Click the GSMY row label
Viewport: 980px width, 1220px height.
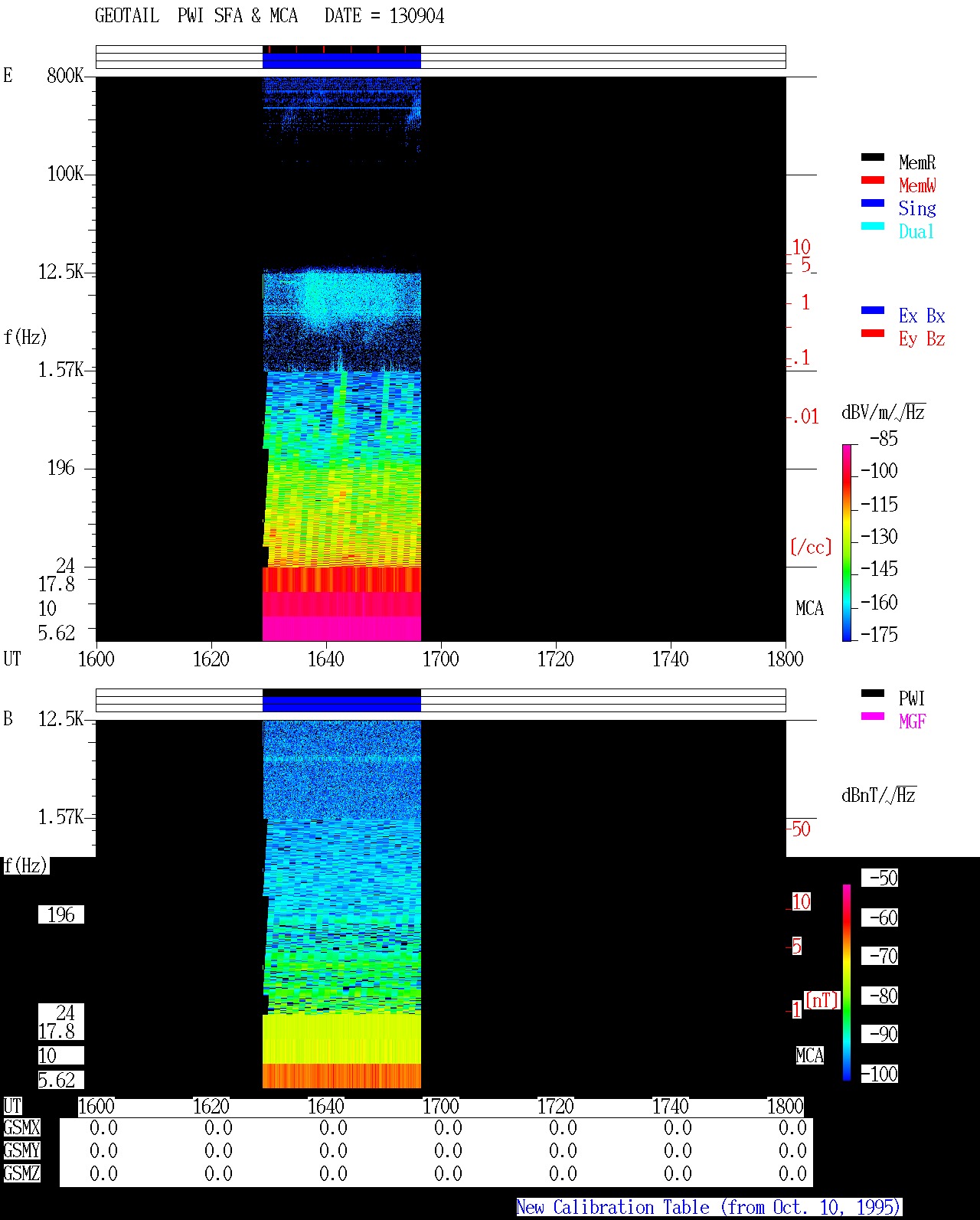[21, 1150]
